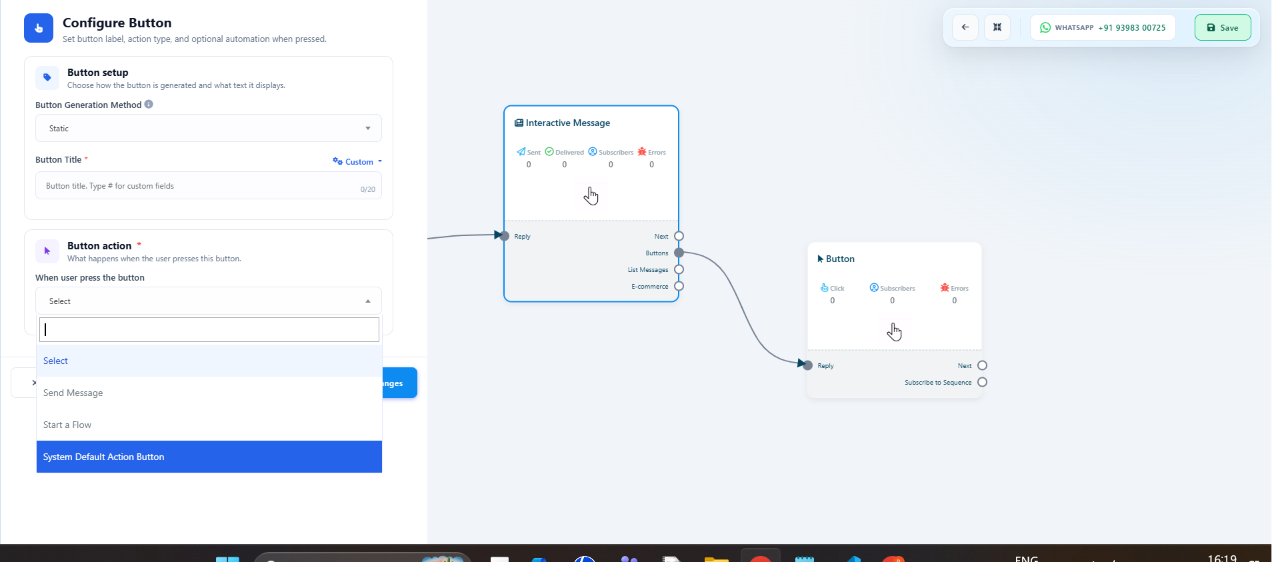Click the 'Configure Button' panel heading text

click(x=117, y=23)
